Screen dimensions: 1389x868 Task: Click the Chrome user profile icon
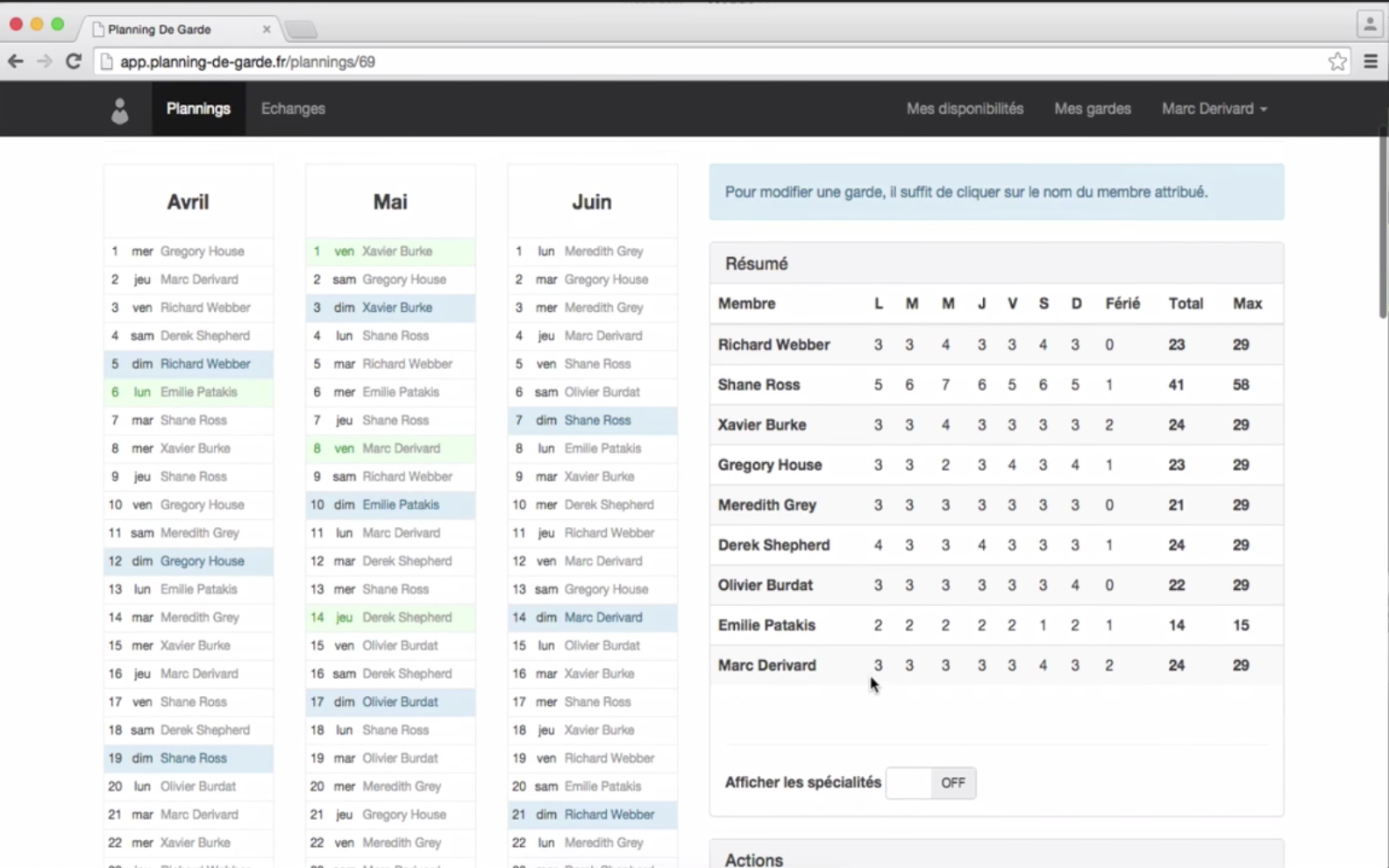coord(1370,24)
